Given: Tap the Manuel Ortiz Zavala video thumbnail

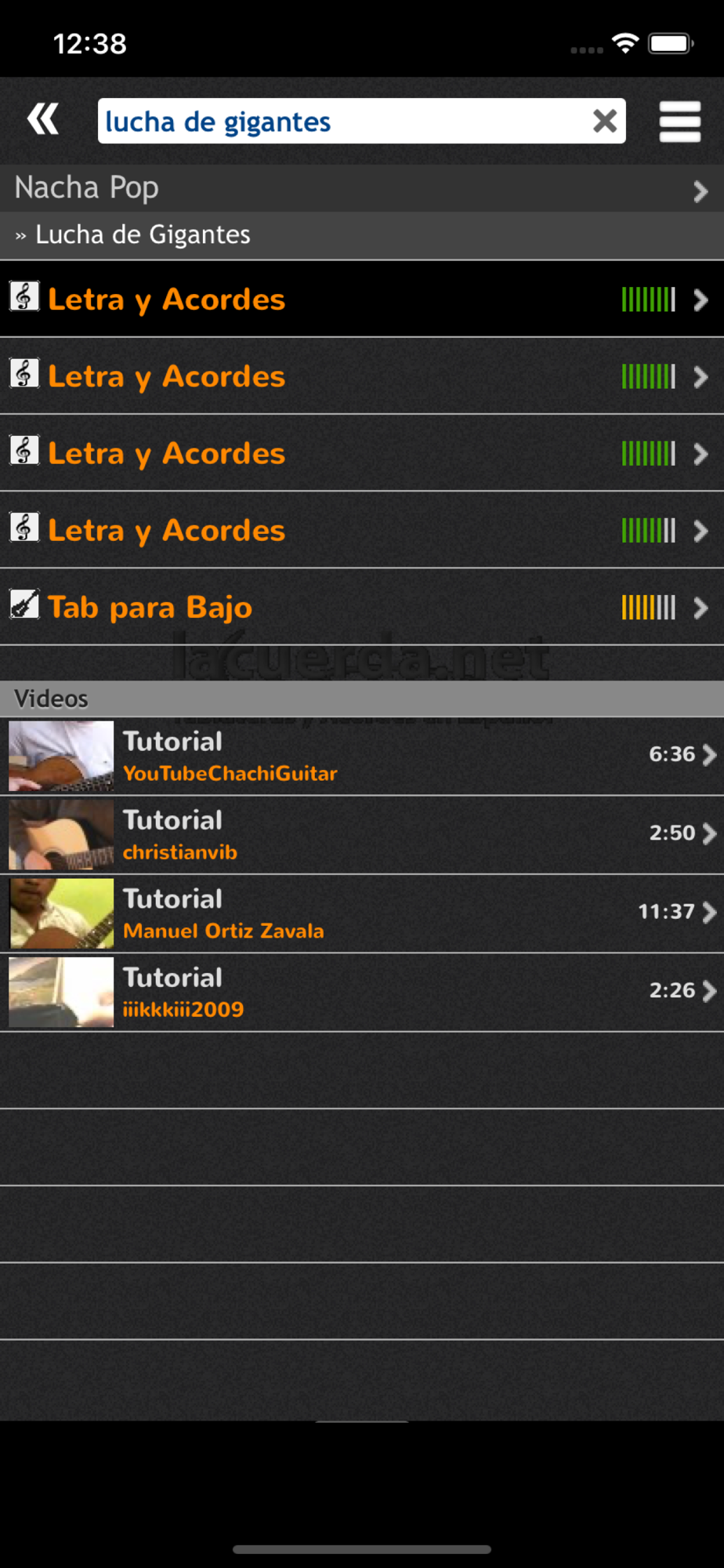Looking at the screenshot, I should click(x=61, y=913).
